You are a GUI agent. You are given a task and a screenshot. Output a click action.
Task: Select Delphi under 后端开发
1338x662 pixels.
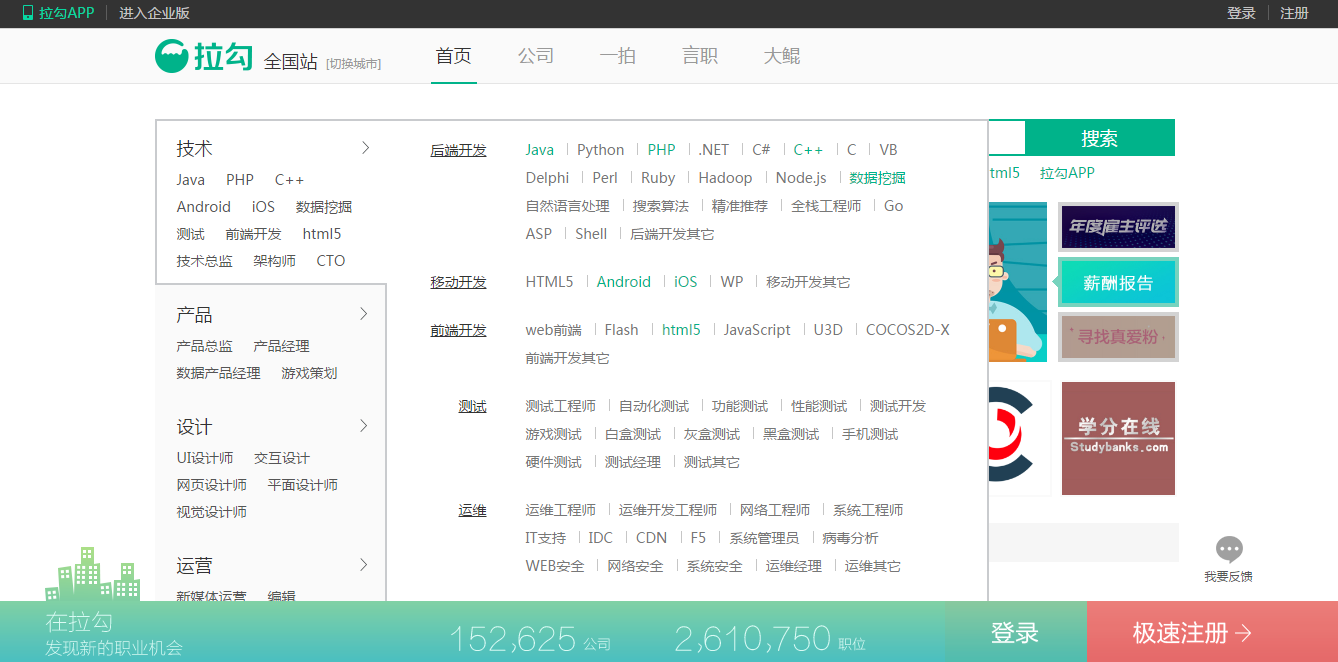click(547, 178)
